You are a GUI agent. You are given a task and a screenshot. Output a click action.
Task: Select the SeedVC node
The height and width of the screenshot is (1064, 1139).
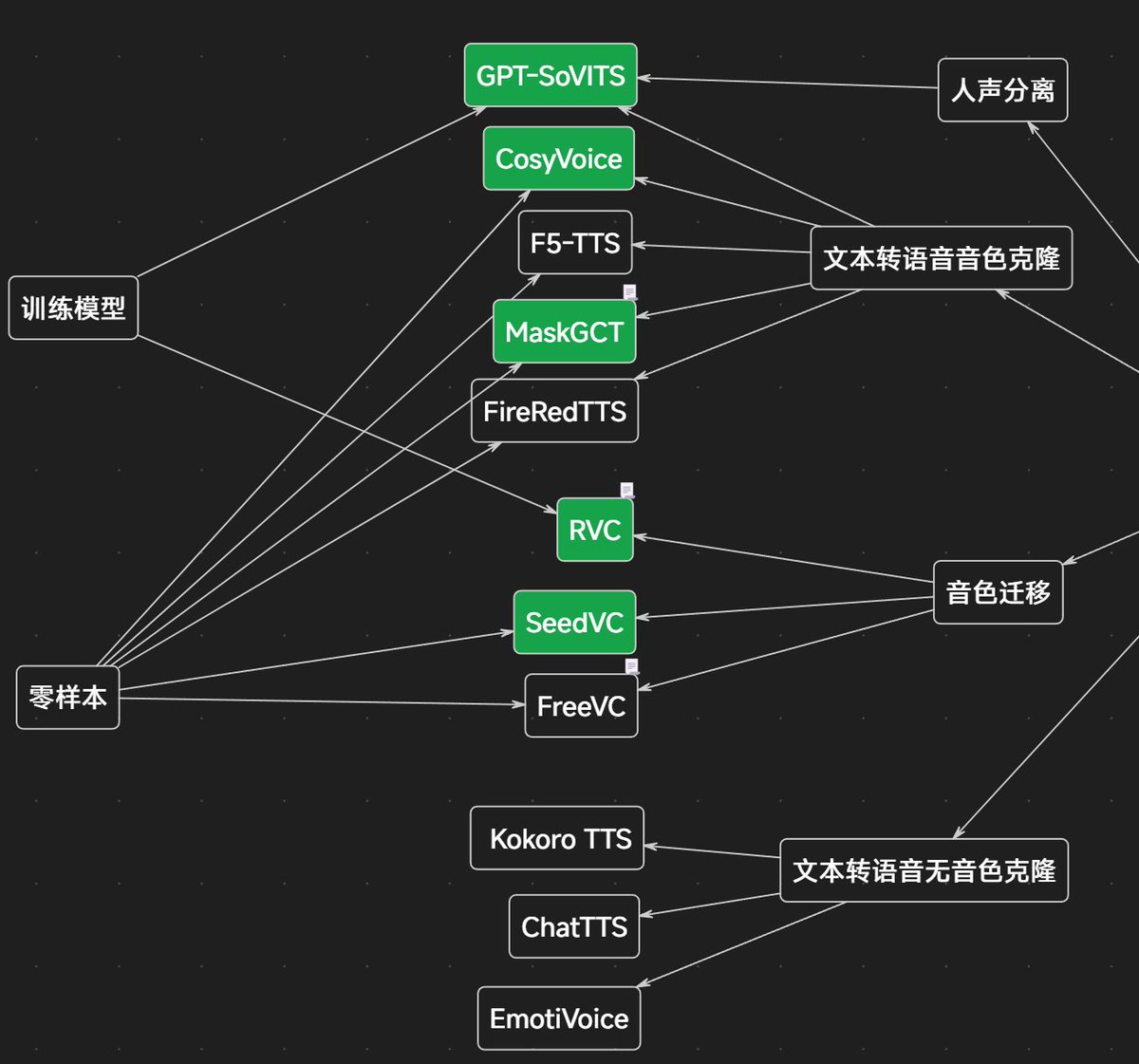pyautogui.click(x=574, y=623)
